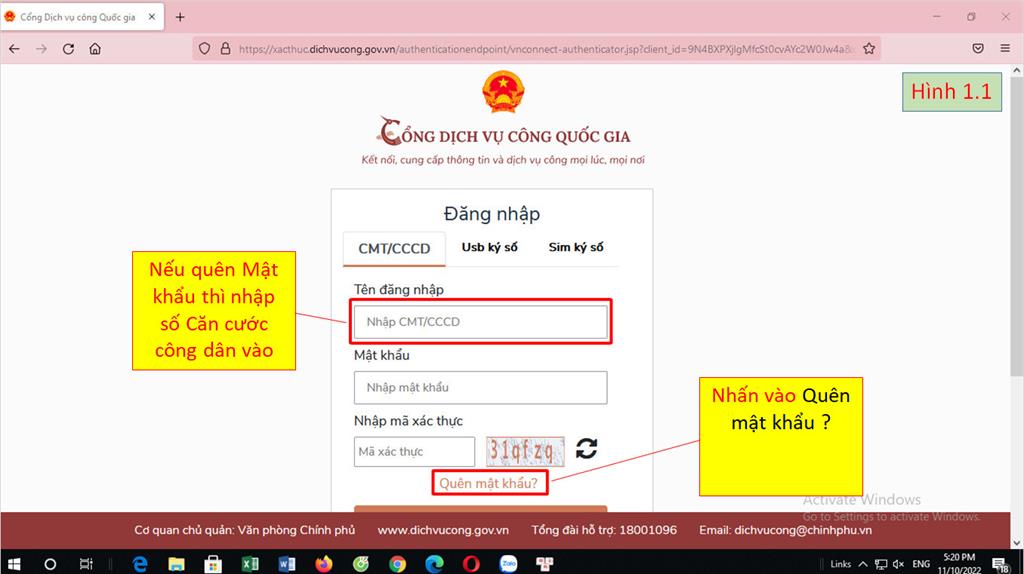Click the padlock site security icon
Viewport: 1024px width, 574px height.
(x=225, y=48)
